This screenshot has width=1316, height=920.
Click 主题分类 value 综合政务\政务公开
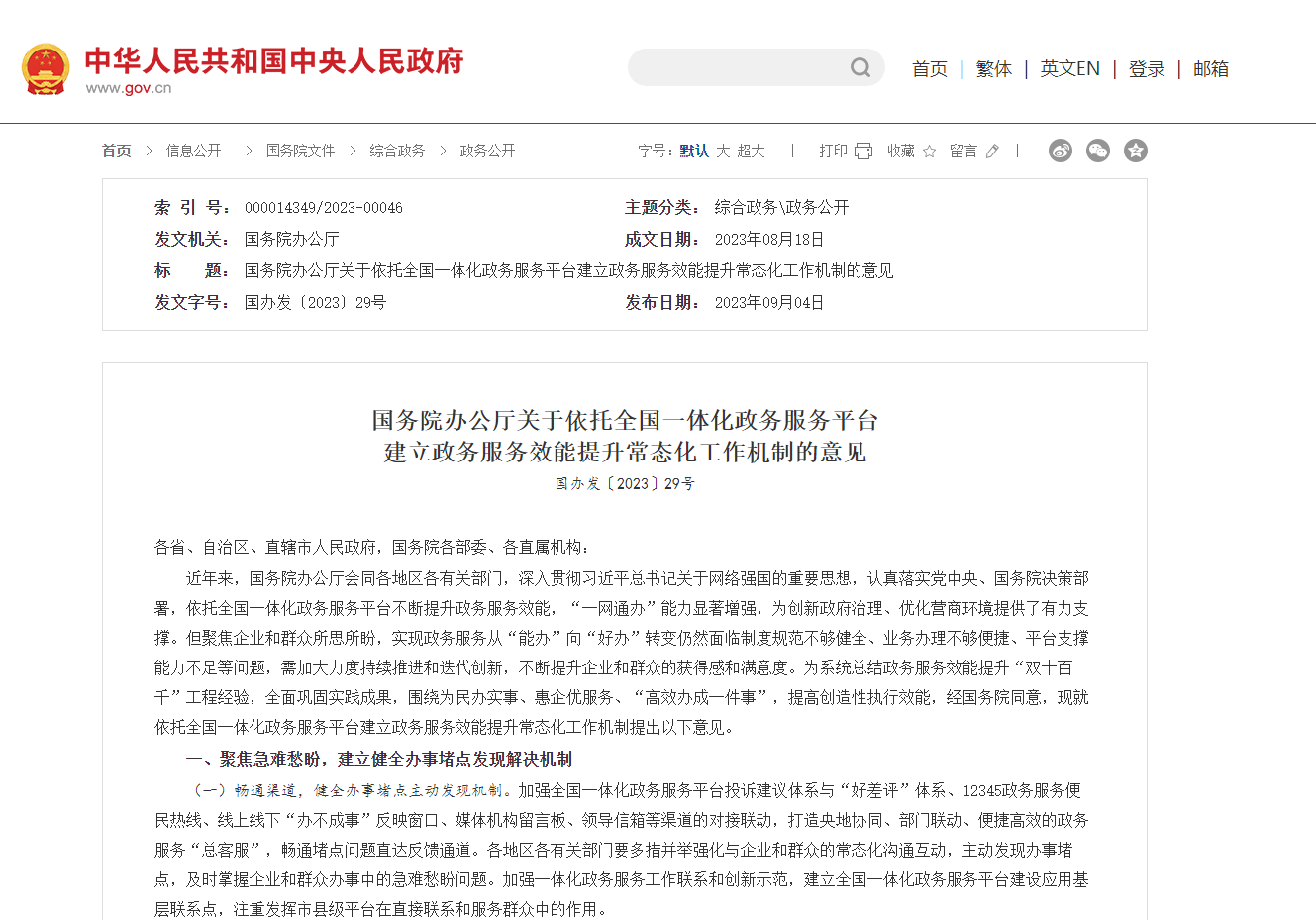782,208
